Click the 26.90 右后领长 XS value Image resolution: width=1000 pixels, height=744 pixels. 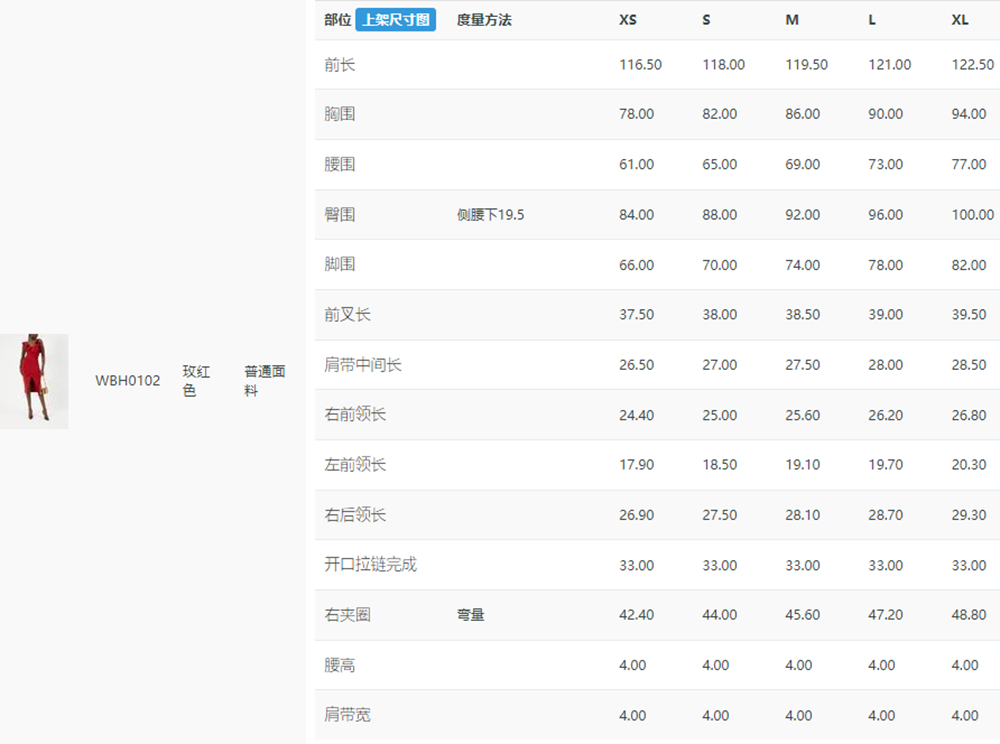coord(636,515)
